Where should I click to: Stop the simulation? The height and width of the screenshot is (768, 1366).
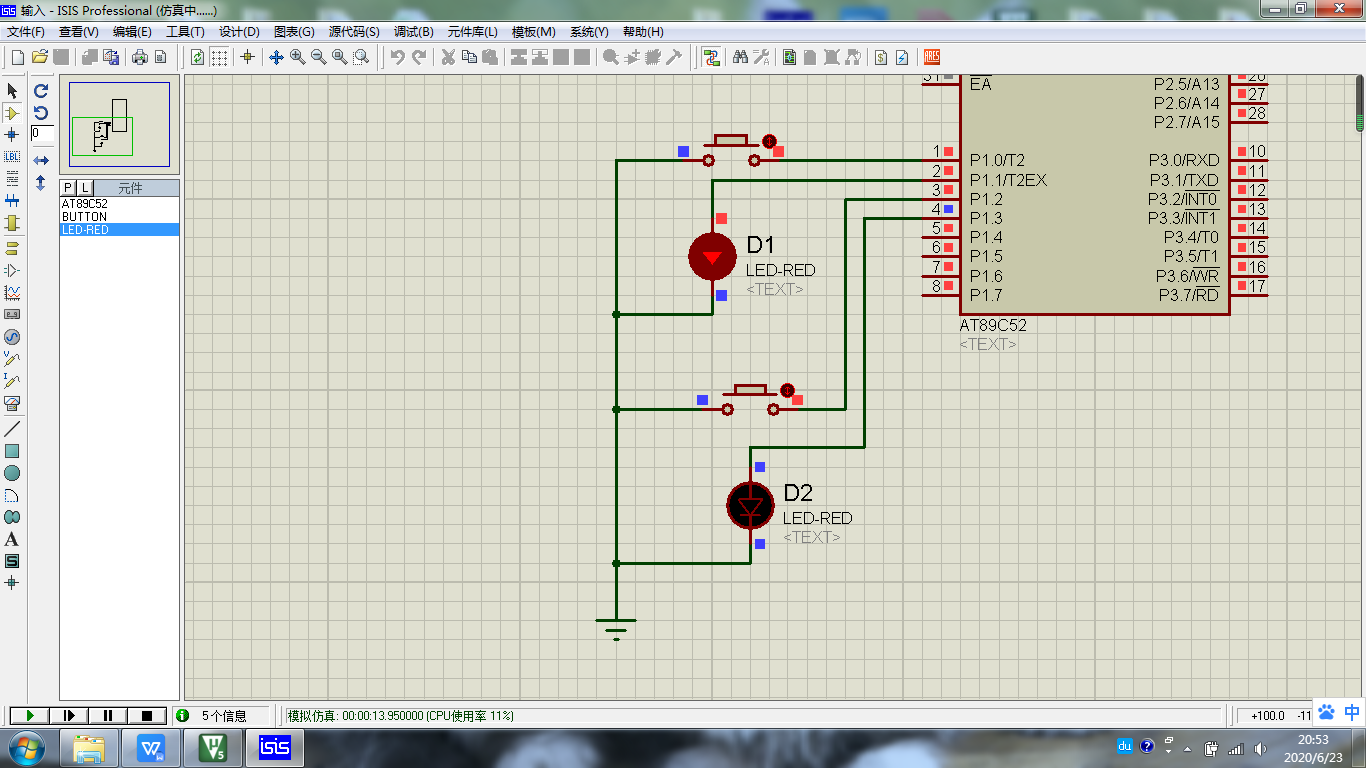tap(147, 715)
